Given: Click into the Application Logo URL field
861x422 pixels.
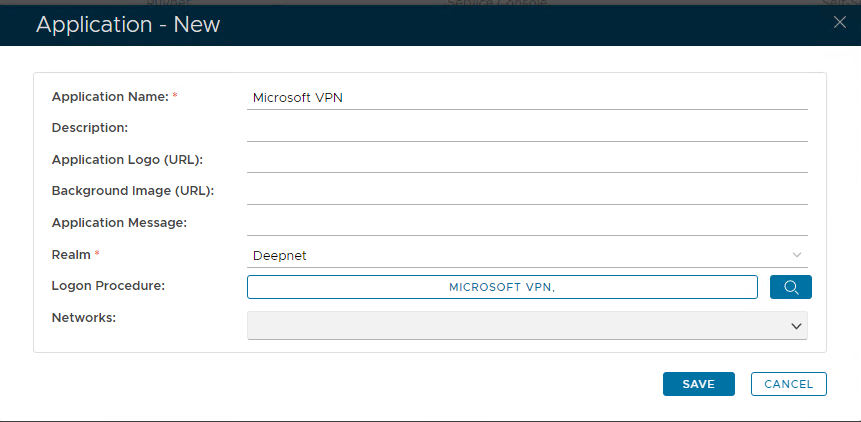Looking at the screenshot, I should 526,160.
